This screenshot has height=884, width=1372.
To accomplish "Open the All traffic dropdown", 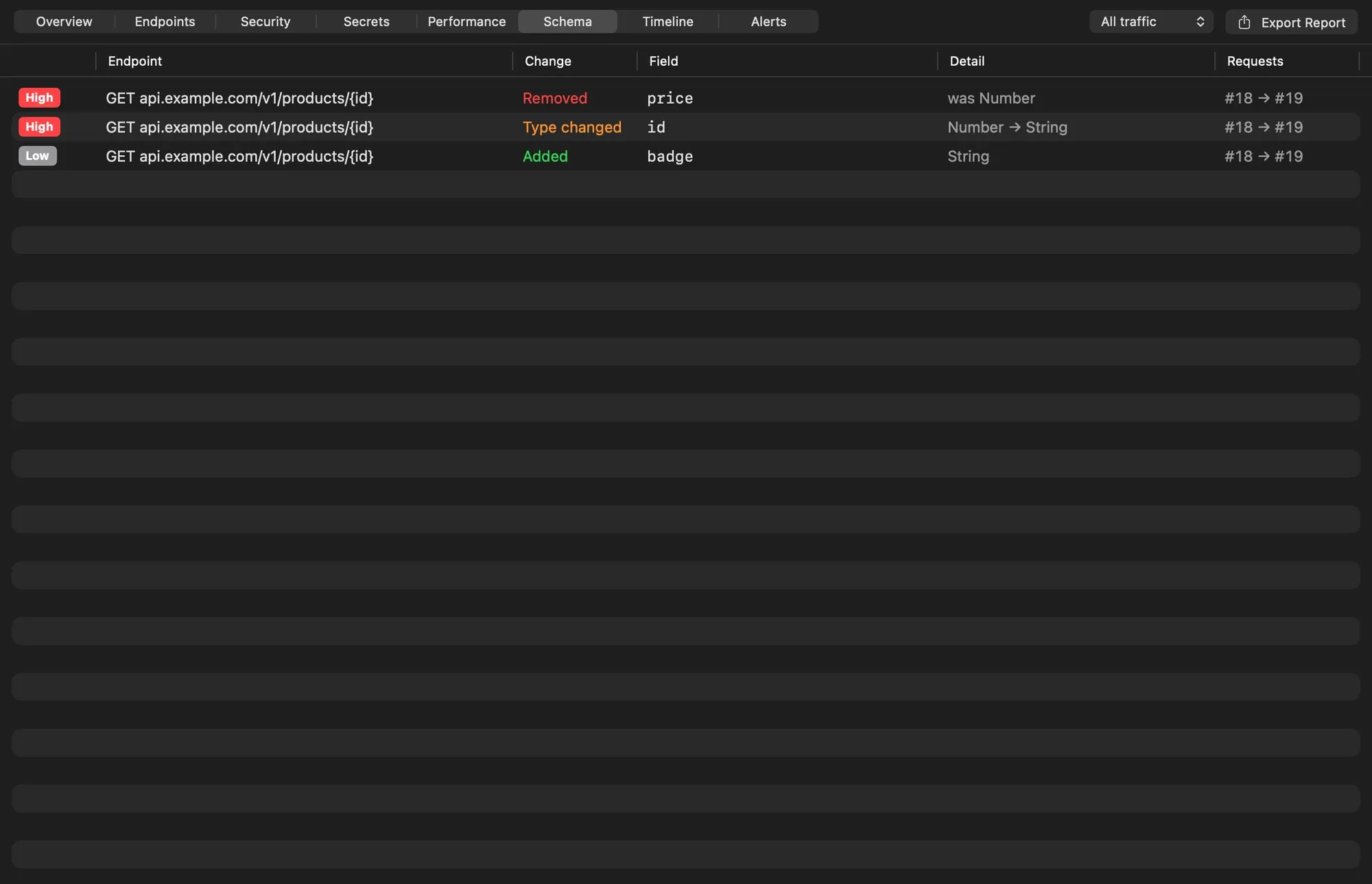I will [1151, 21].
